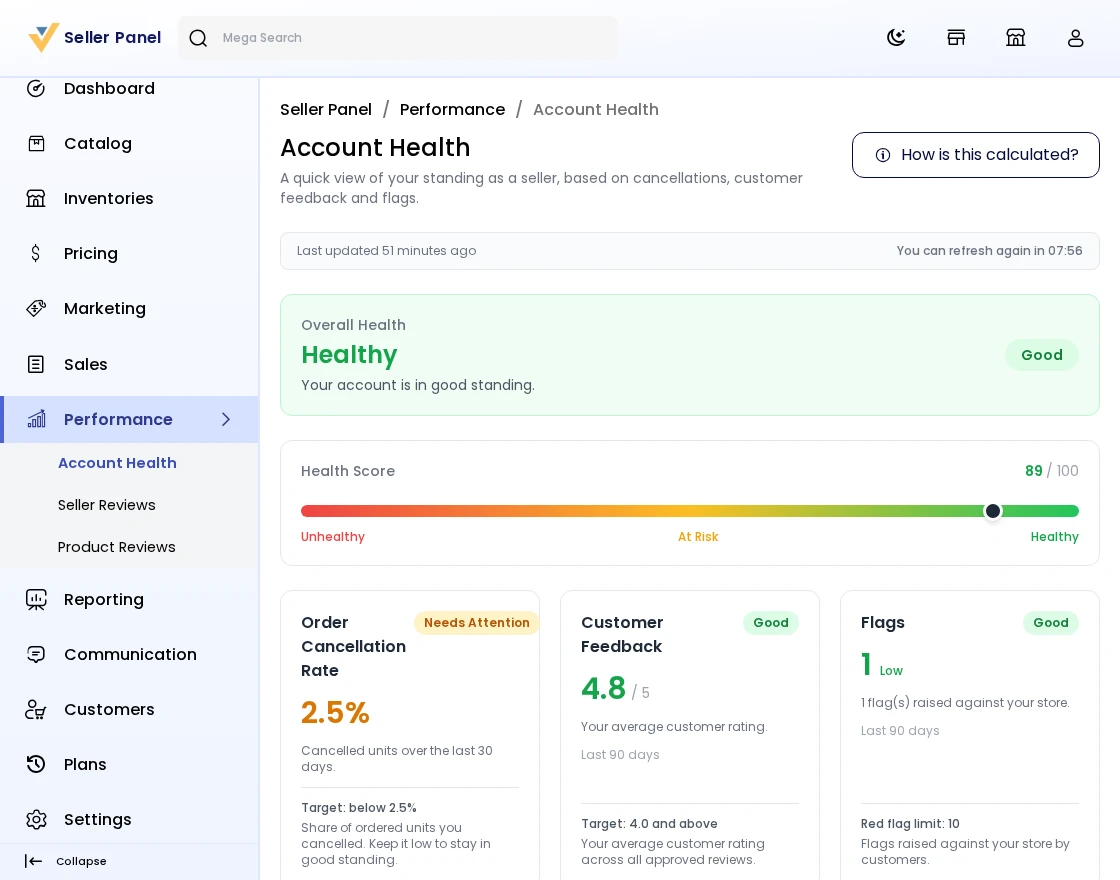Open the warehouse icon in header
Image resolution: width=1120 pixels, height=880 pixels.
click(x=1015, y=37)
